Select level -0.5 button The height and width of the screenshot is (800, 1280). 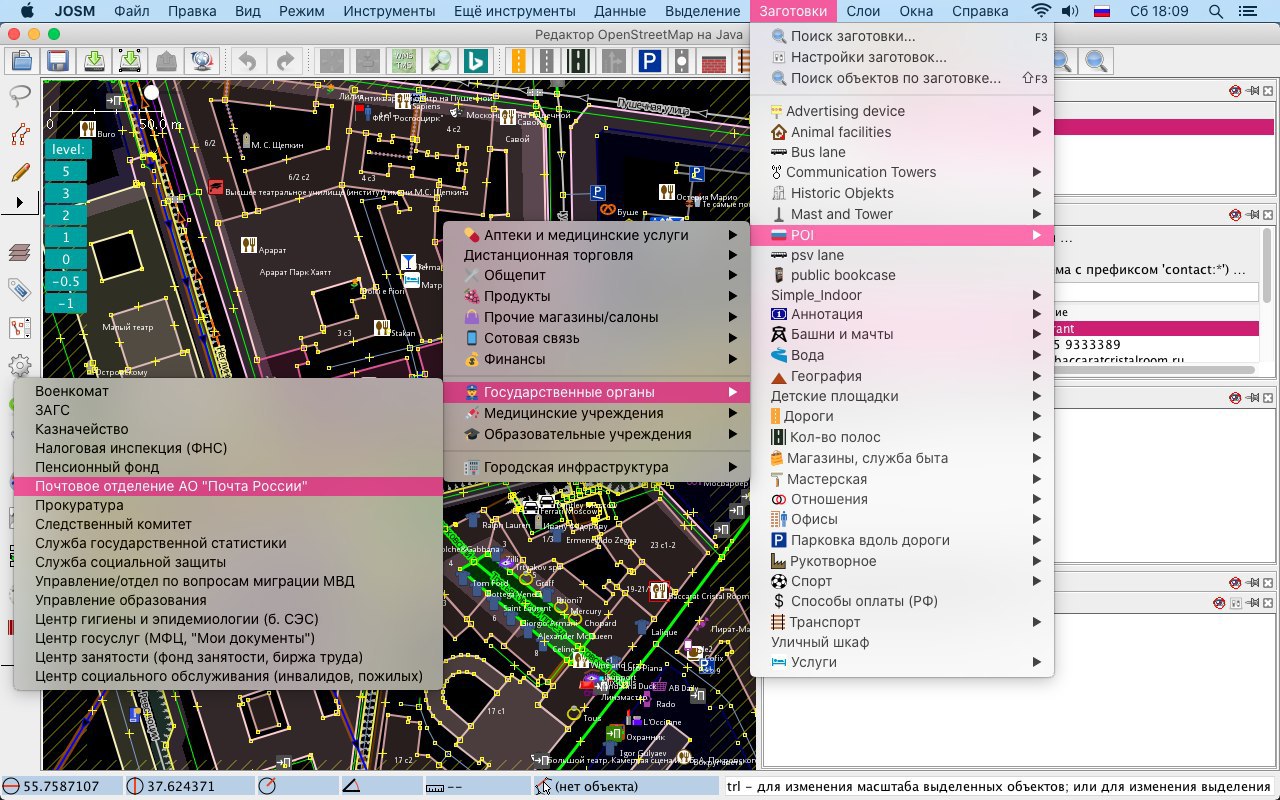click(x=66, y=282)
